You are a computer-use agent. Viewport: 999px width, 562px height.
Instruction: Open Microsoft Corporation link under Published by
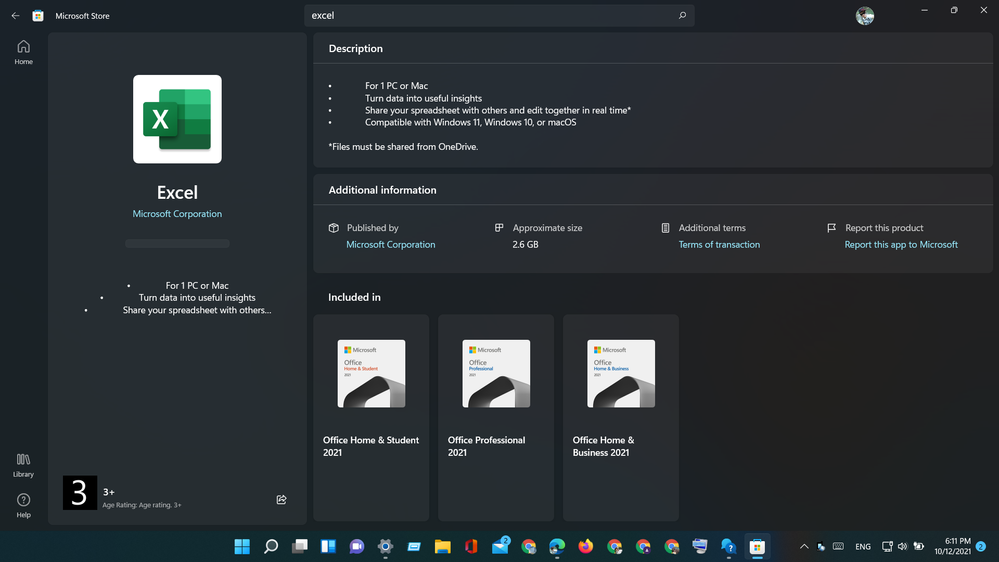[x=391, y=244]
